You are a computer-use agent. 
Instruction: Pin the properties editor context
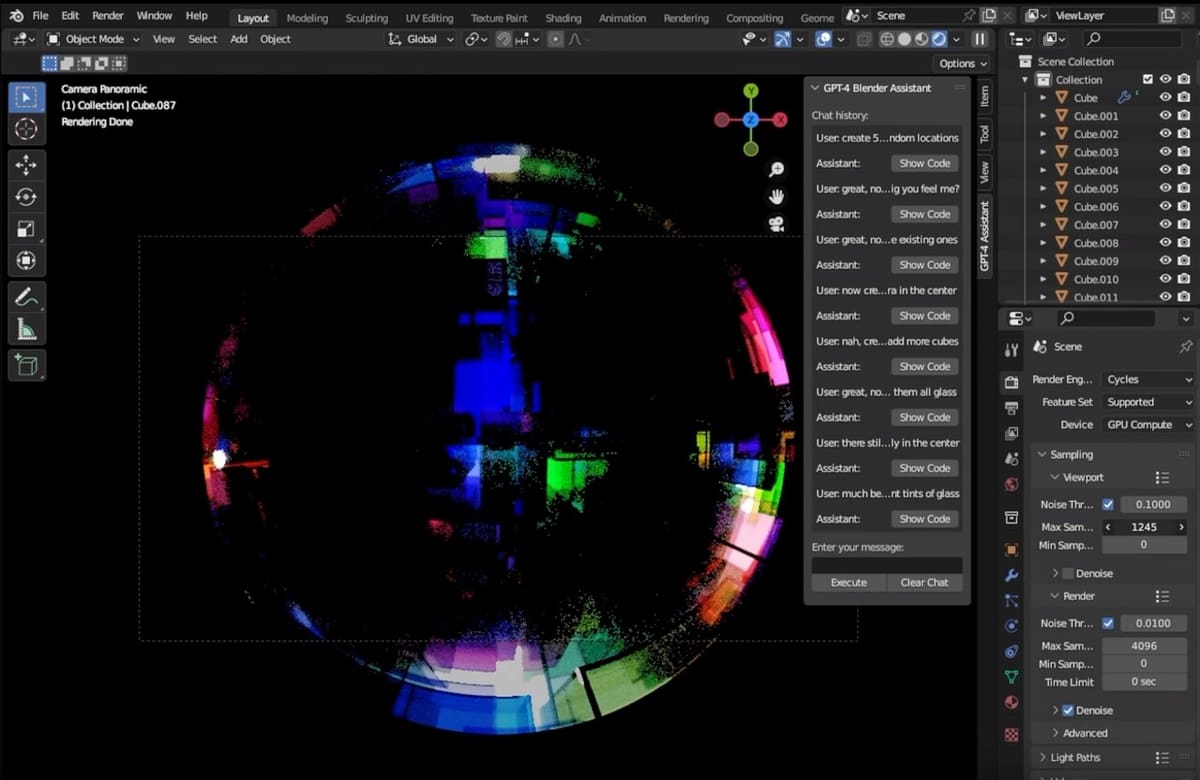(1186, 346)
